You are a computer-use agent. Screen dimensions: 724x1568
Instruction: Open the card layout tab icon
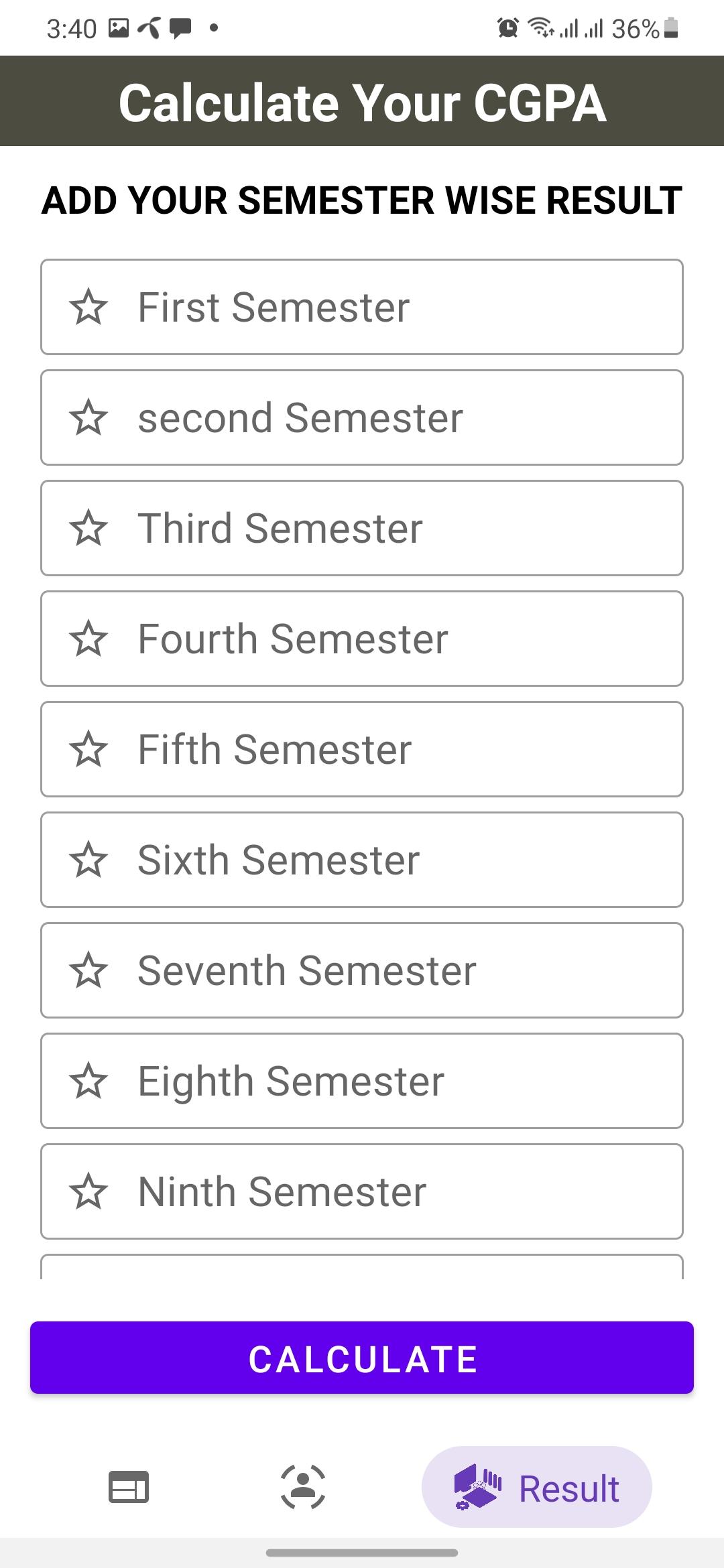click(x=129, y=1487)
